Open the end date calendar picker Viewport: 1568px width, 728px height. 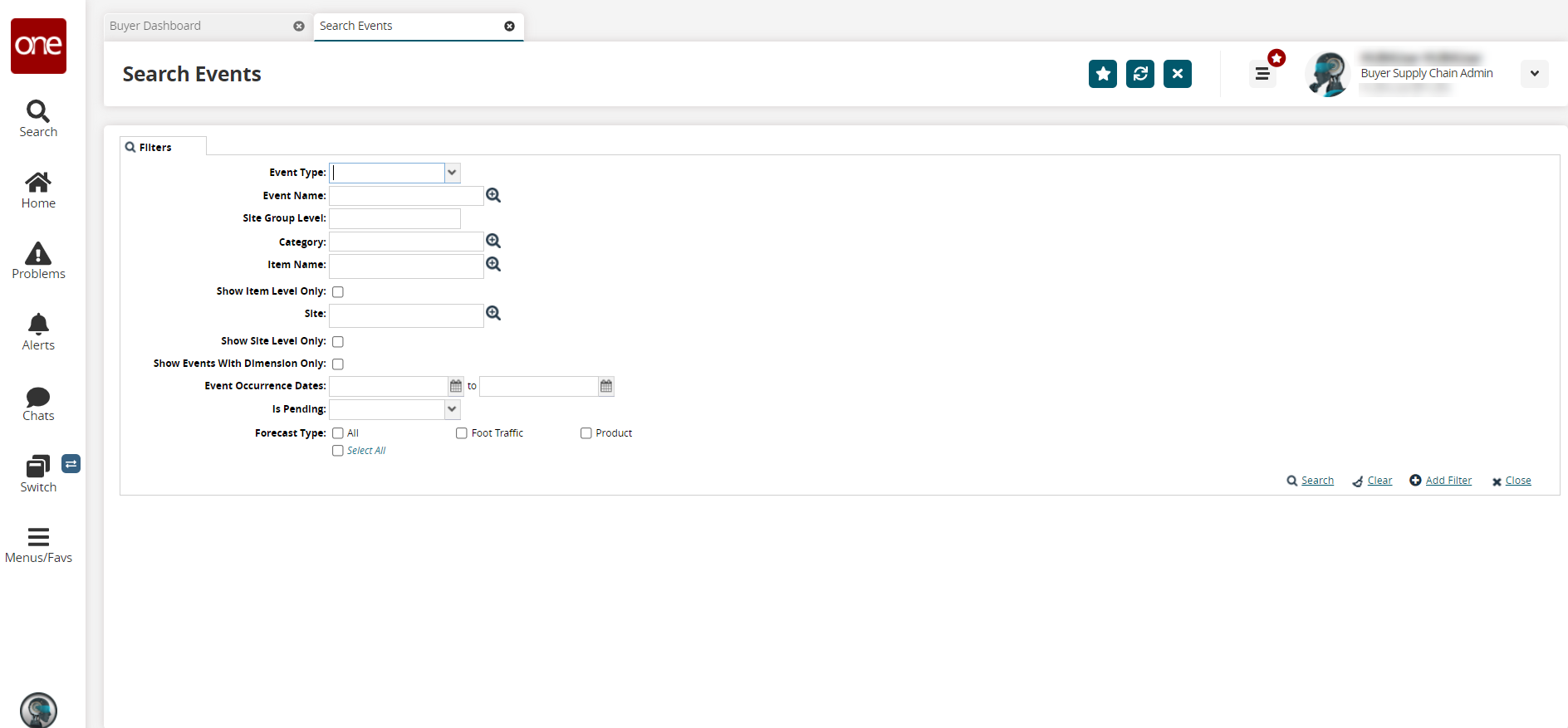point(606,386)
